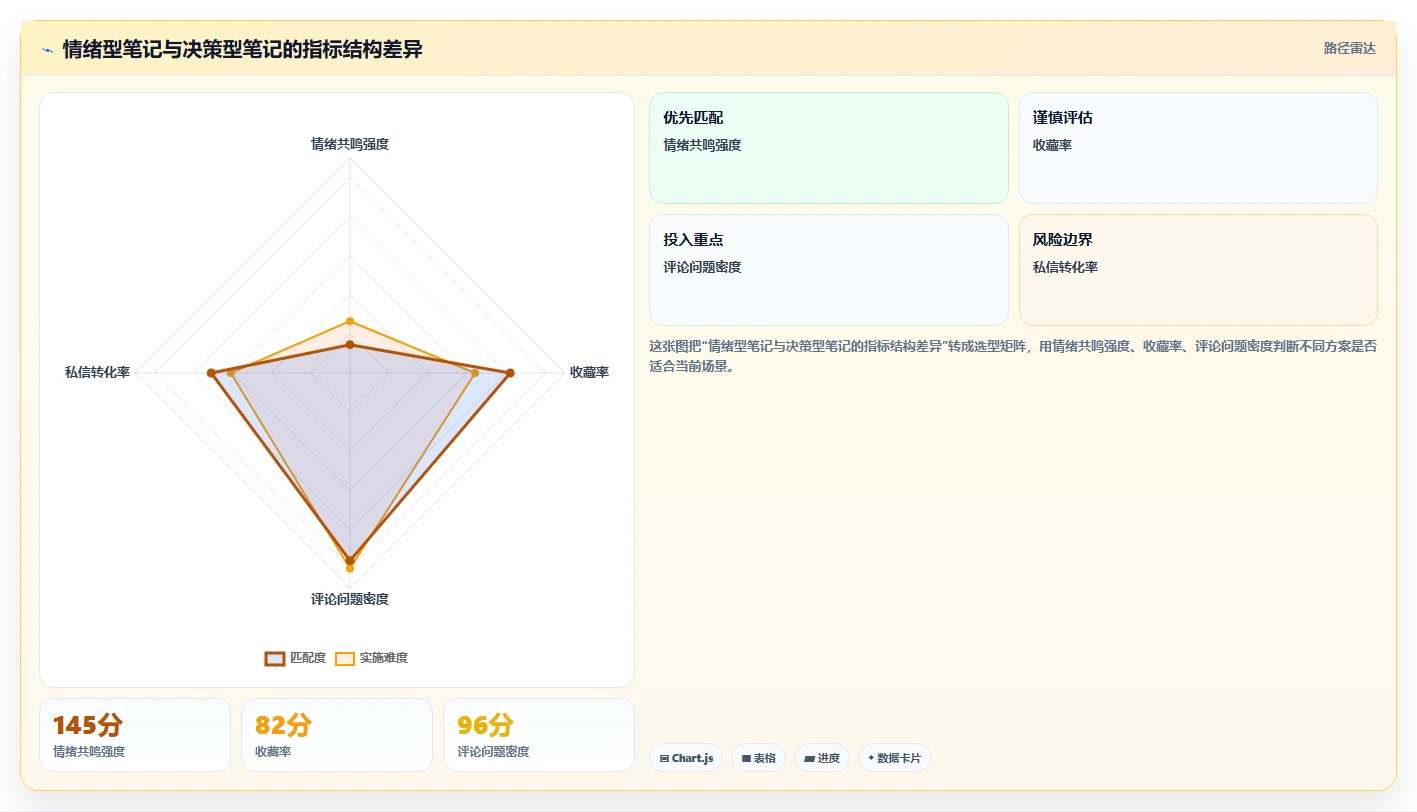
Task: Click the 匹配度 data point on 私信转化率 axis
Action: click(x=211, y=373)
